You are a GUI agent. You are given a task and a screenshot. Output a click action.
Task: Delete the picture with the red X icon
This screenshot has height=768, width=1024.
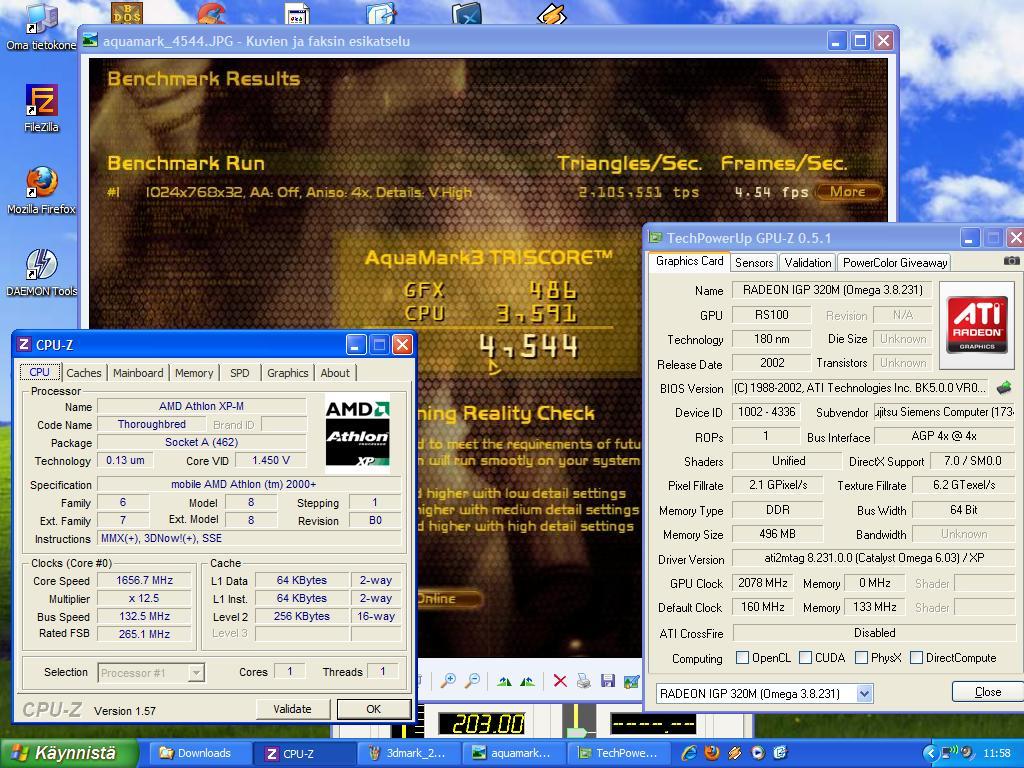click(560, 681)
